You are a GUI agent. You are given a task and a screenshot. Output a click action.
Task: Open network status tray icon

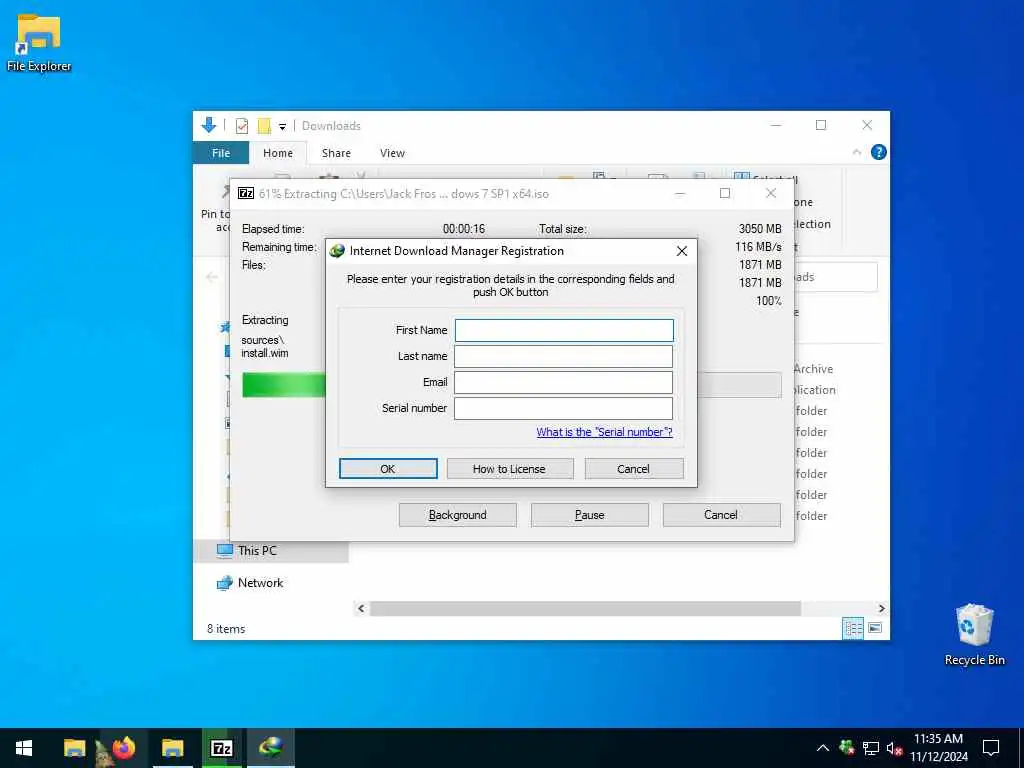pyautogui.click(x=871, y=748)
